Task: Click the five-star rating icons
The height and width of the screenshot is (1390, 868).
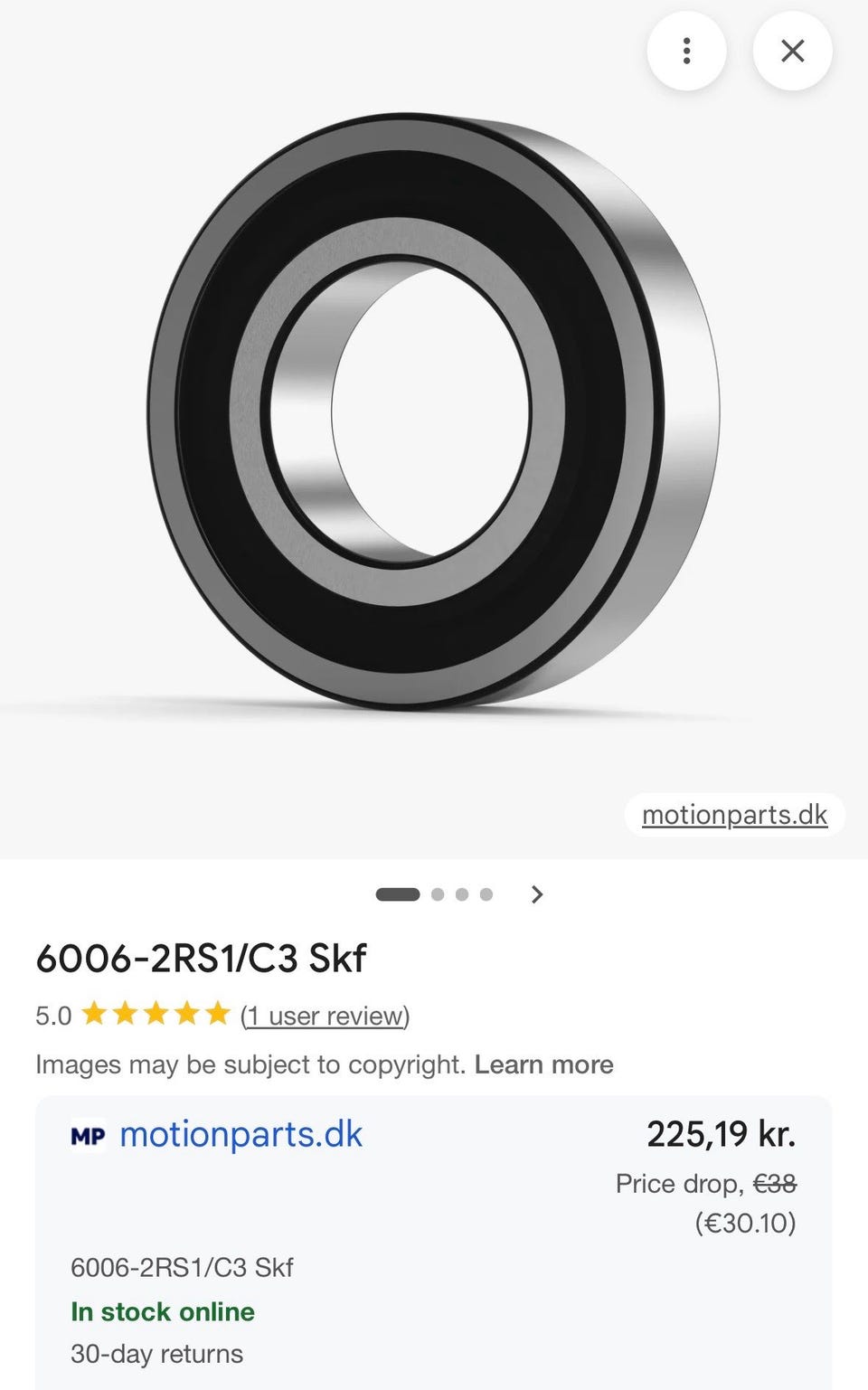Action: [156, 1014]
